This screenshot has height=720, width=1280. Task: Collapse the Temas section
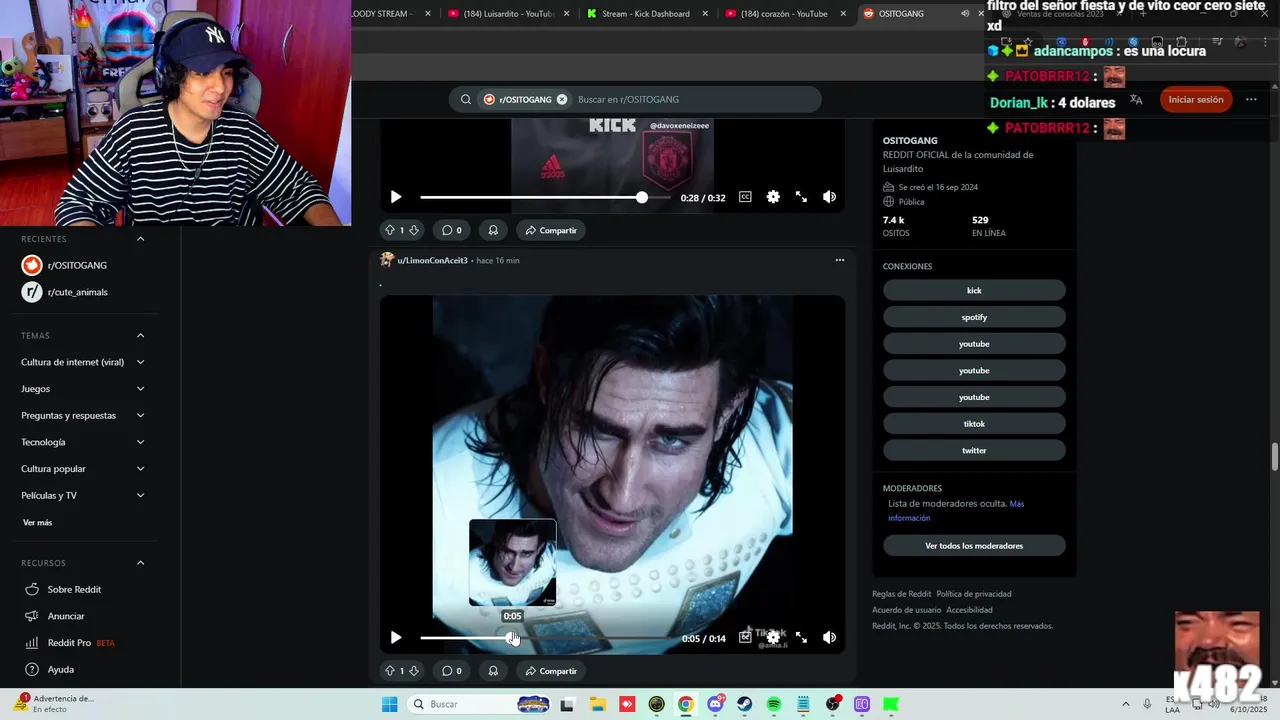[x=140, y=336]
